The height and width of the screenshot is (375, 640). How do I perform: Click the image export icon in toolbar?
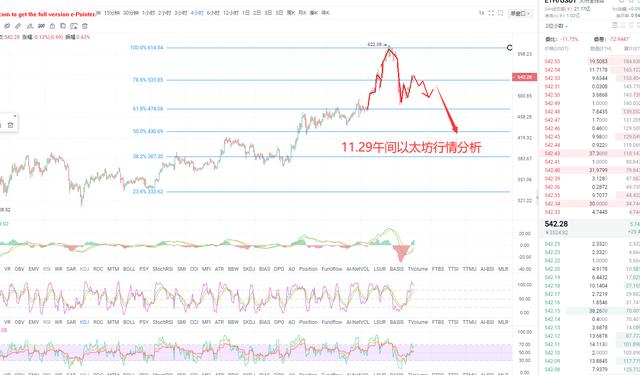[74, 26]
